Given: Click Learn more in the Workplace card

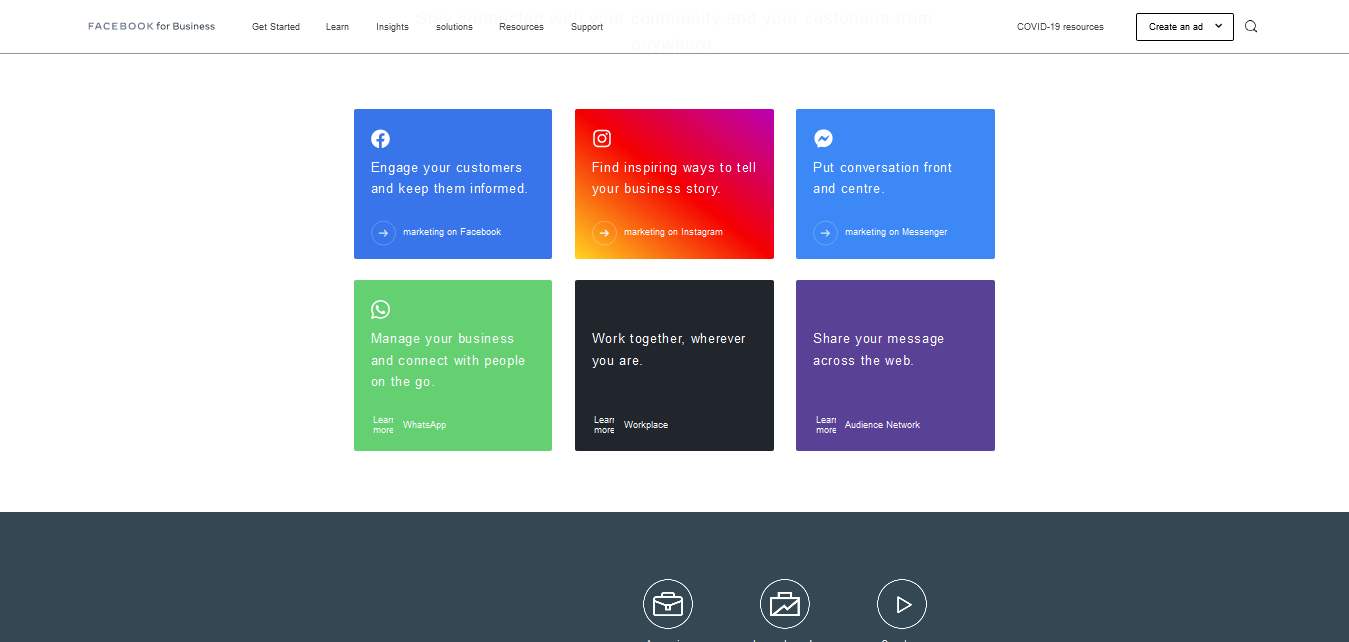Looking at the screenshot, I should [x=604, y=425].
